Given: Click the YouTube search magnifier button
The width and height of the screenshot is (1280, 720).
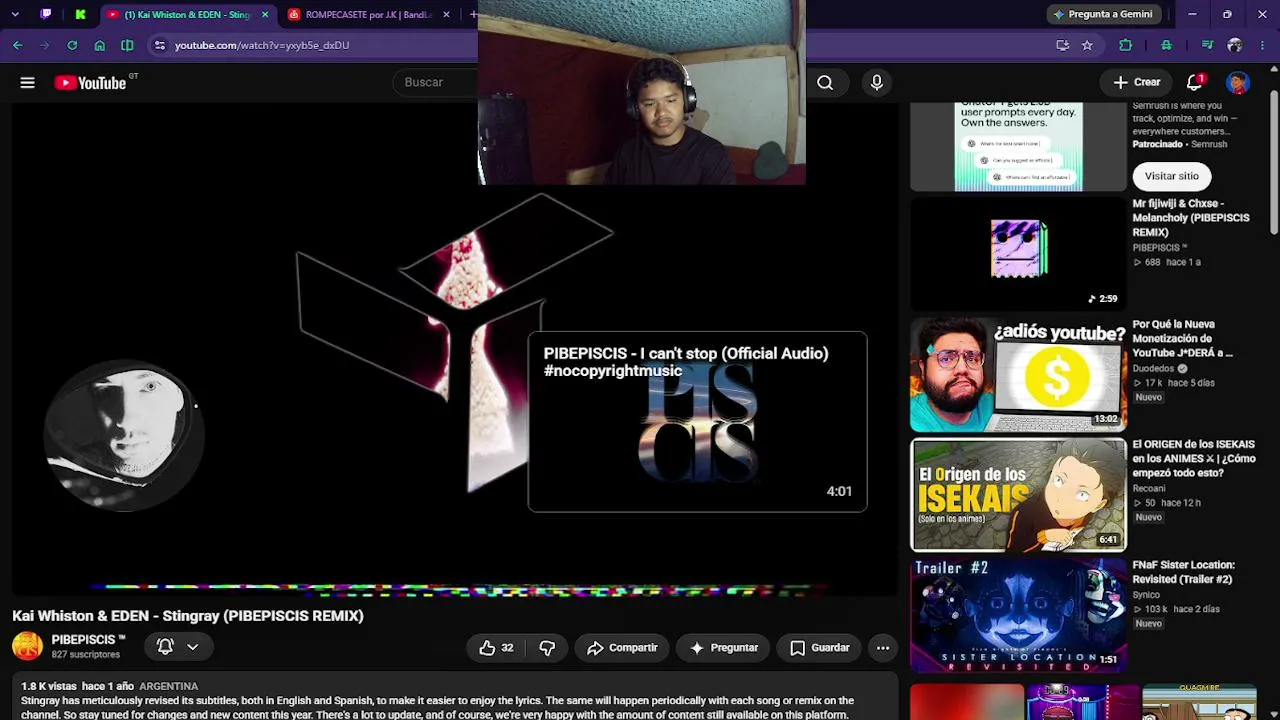Looking at the screenshot, I should tap(825, 83).
